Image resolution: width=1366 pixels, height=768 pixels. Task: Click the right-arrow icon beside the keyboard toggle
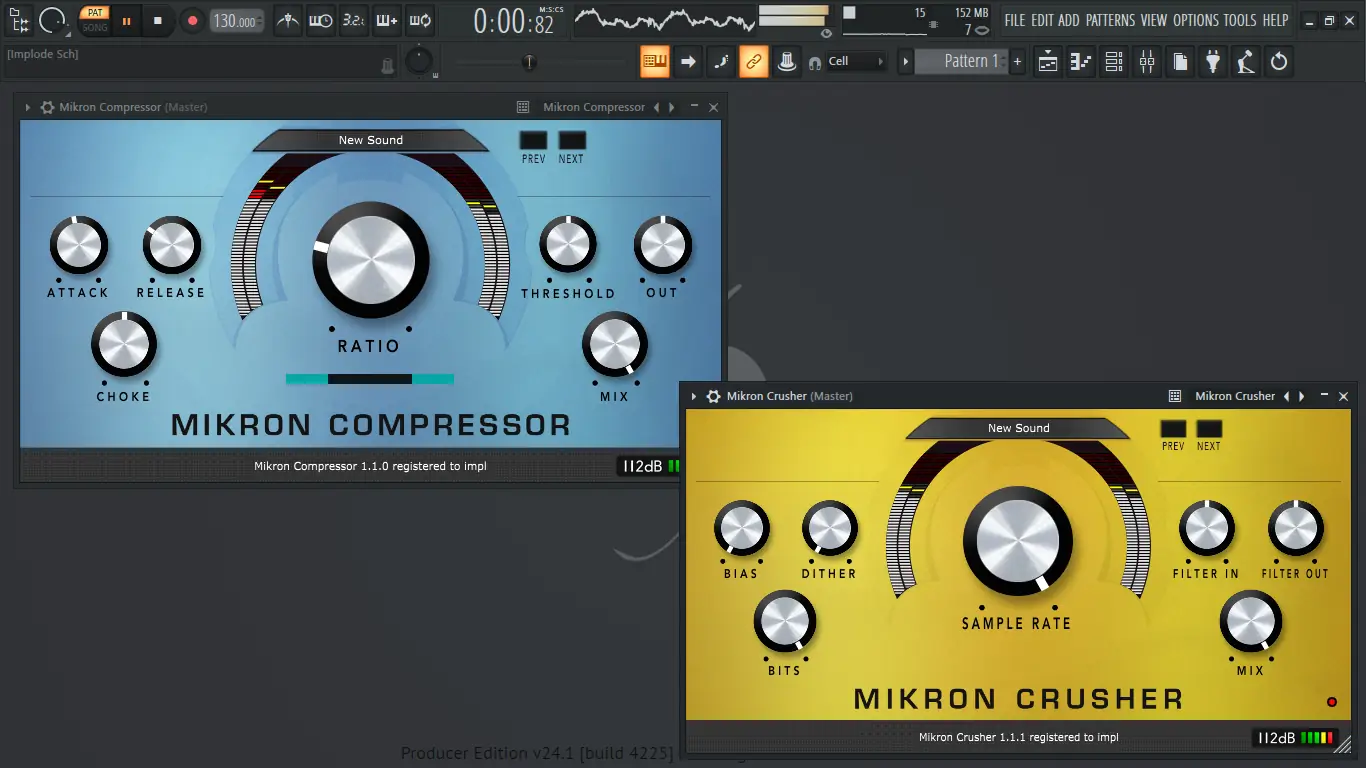[x=688, y=62]
